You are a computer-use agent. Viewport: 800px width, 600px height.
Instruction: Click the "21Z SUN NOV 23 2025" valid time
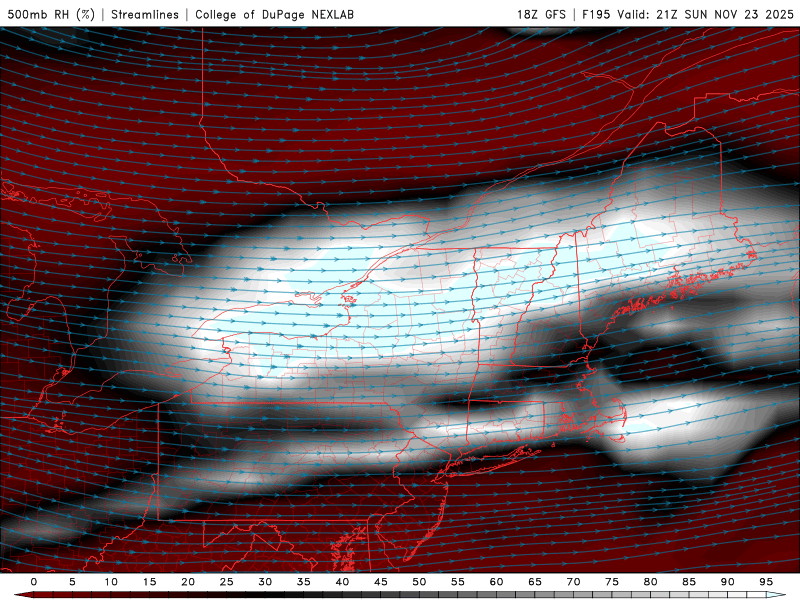click(x=725, y=14)
